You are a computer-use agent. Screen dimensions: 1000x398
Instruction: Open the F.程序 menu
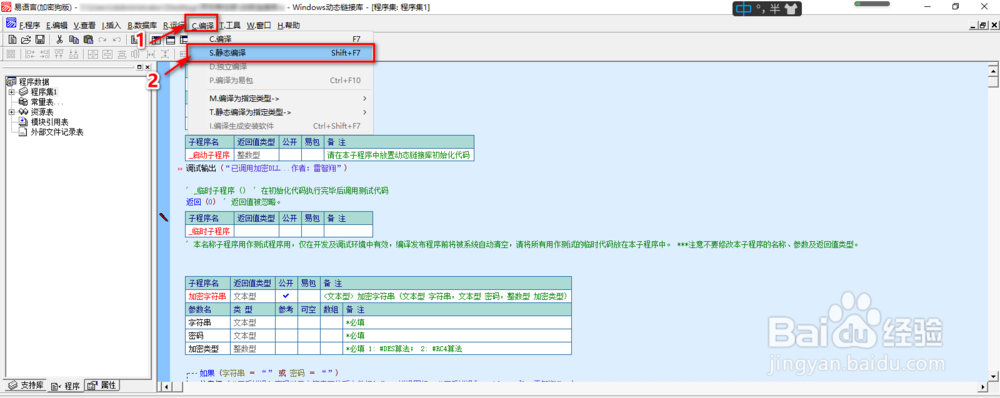(x=30, y=26)
